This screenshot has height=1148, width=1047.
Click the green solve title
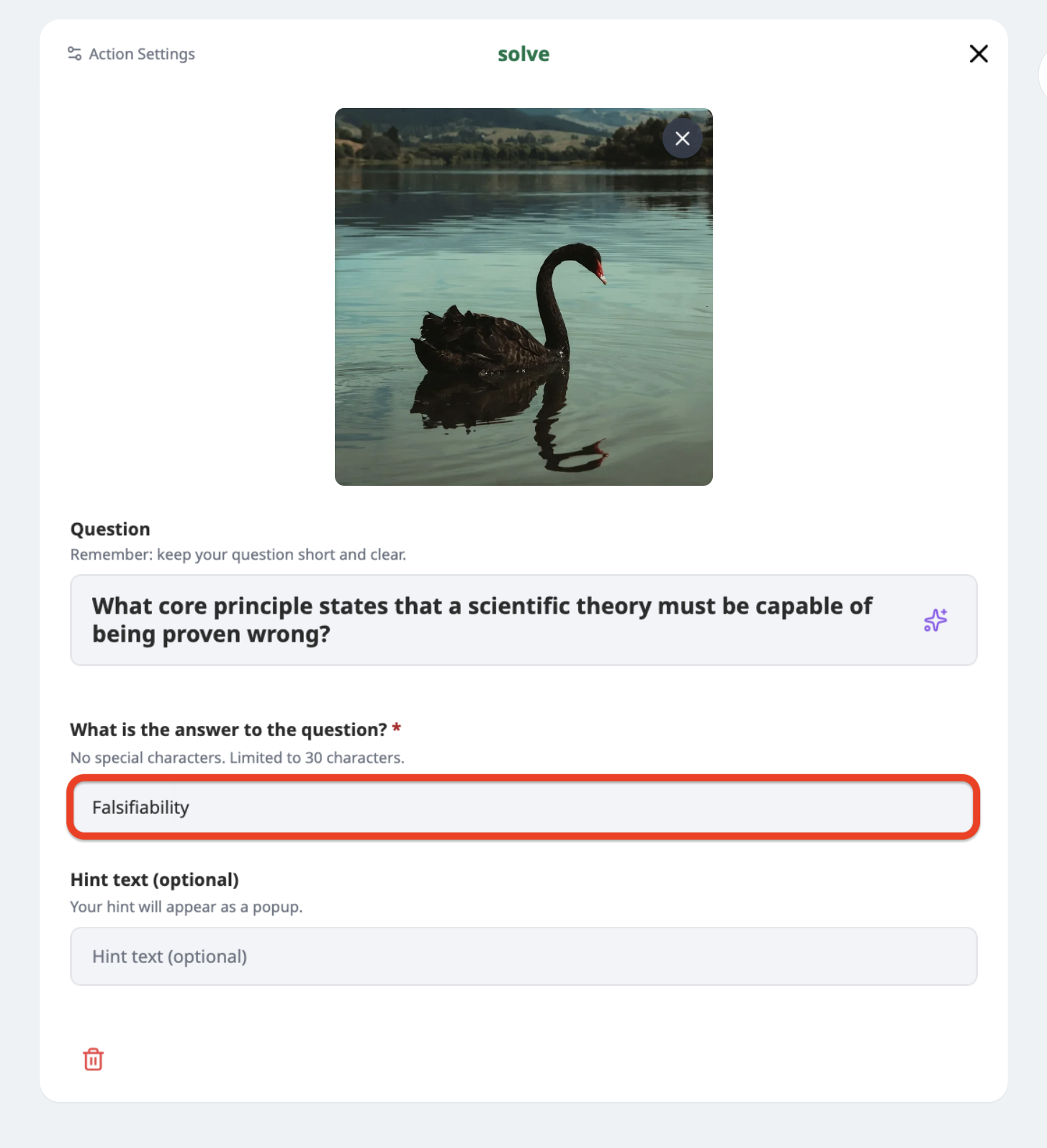click(523, 54)
